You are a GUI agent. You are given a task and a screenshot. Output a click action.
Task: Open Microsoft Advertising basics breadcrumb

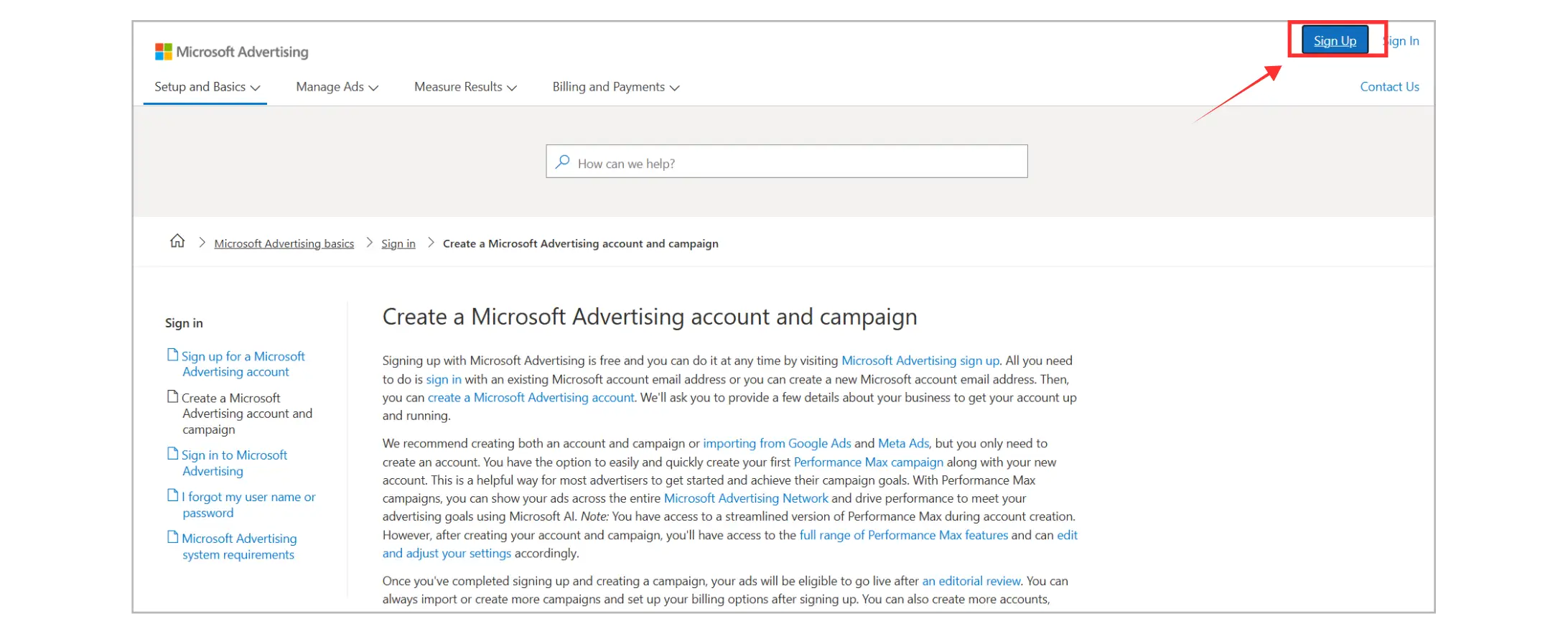pos(284,243)
